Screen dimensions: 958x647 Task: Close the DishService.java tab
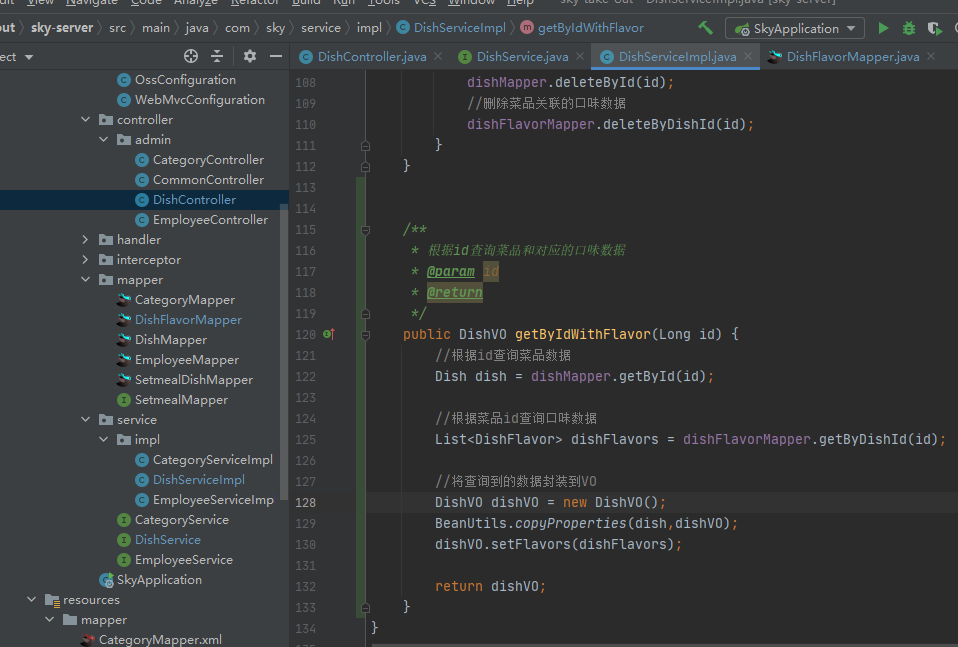(x=580, y=57)
